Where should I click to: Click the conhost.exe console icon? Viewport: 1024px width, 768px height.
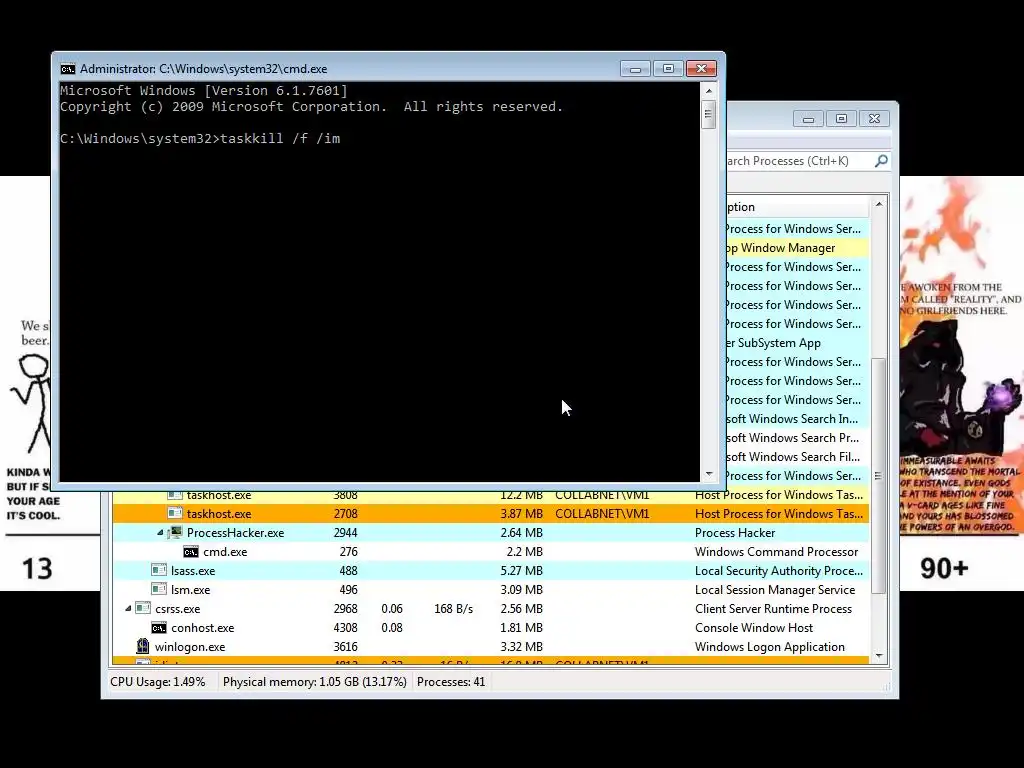(159, 628)
